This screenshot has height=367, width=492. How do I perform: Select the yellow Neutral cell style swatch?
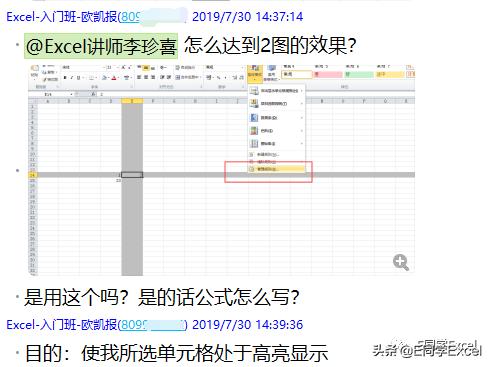click(x=390, y=74)
